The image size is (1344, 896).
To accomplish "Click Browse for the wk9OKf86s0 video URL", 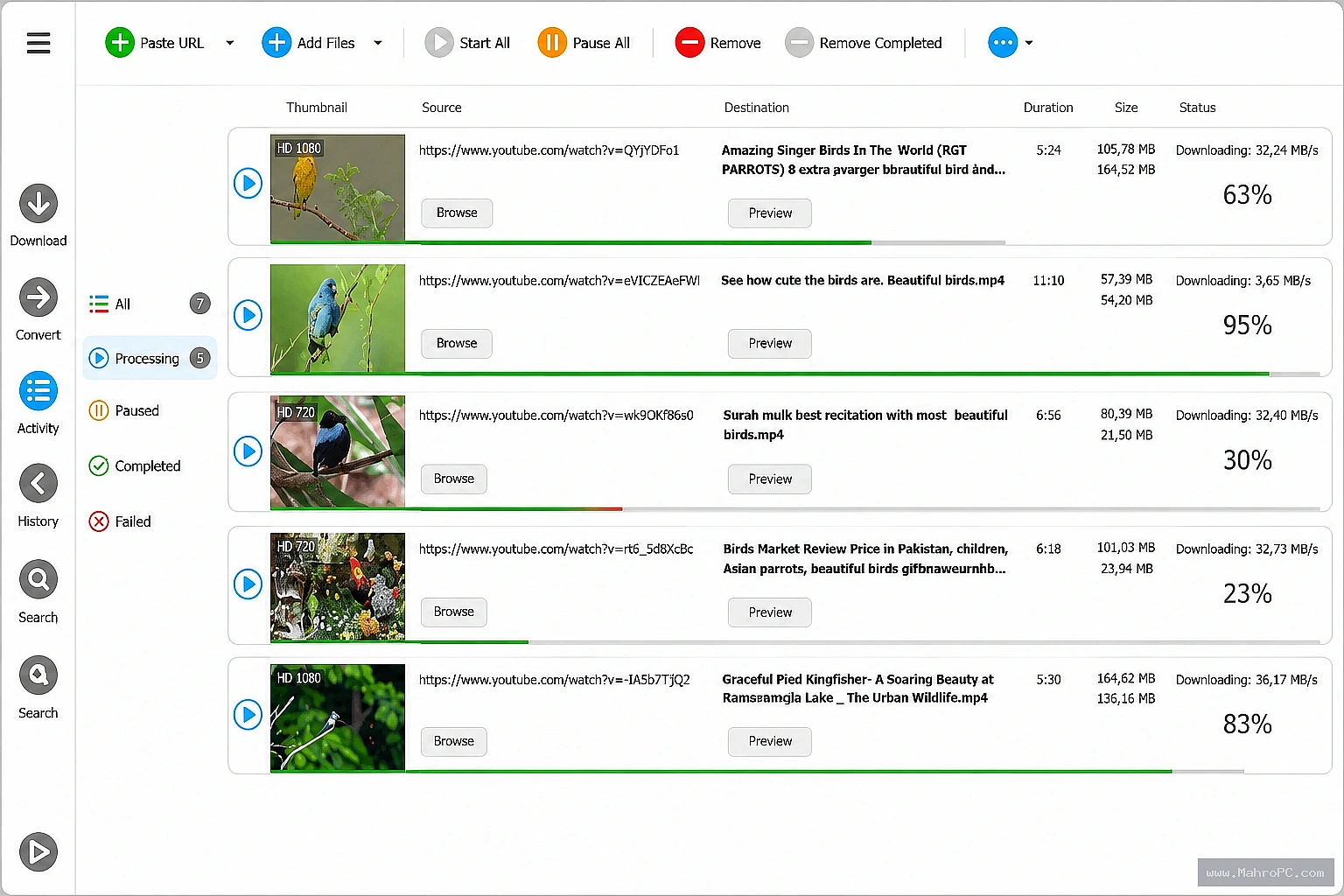I will pyautogui.click(x=454, y=479).
